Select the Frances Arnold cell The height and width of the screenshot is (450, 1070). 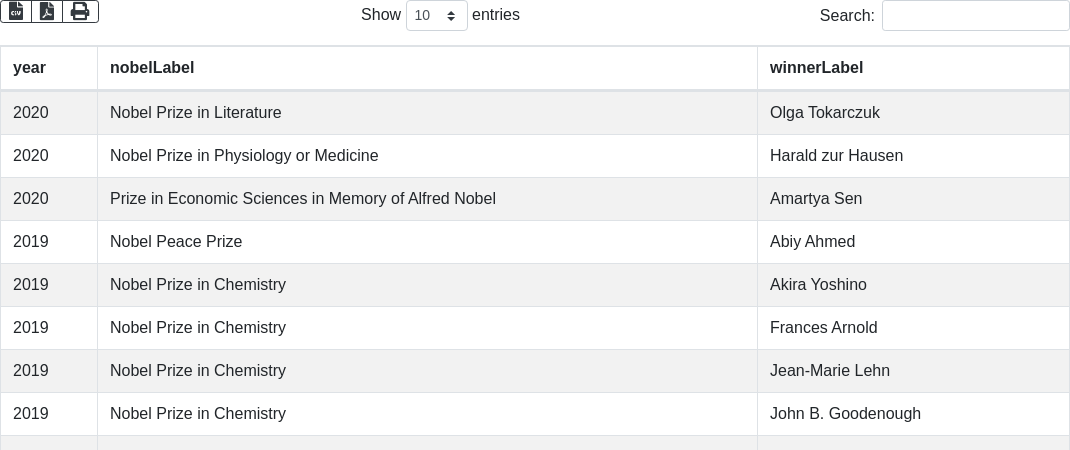[x=823, y=328]
